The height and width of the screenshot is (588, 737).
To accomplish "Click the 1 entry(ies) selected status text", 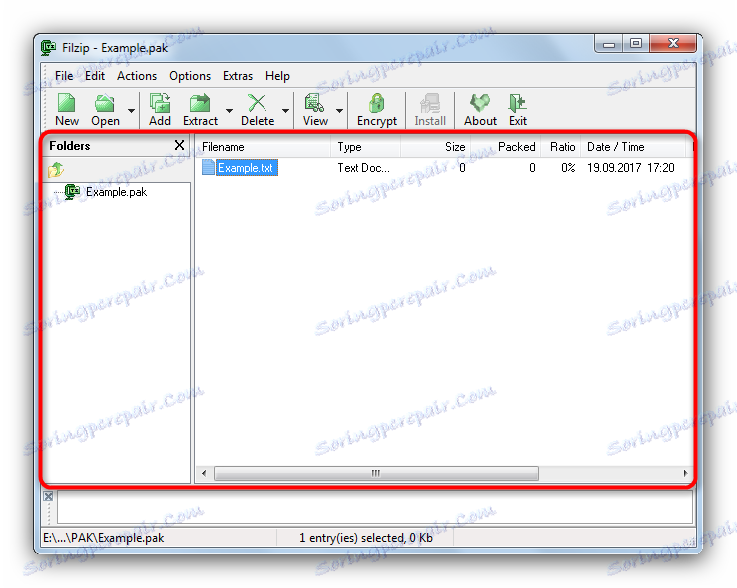I will click(x=366, y=538).
